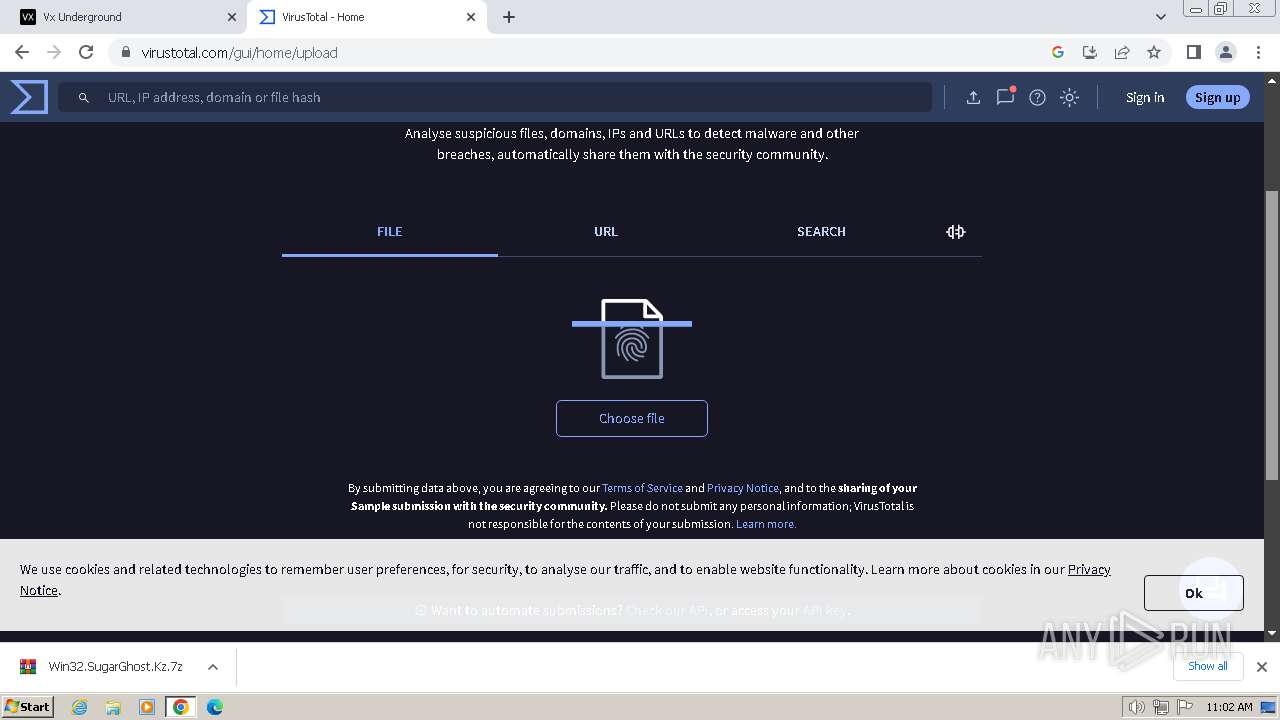Viewport: 1280px width, 720px height.
Task: Click the upload file icon in header
Action: click(973, 97)
